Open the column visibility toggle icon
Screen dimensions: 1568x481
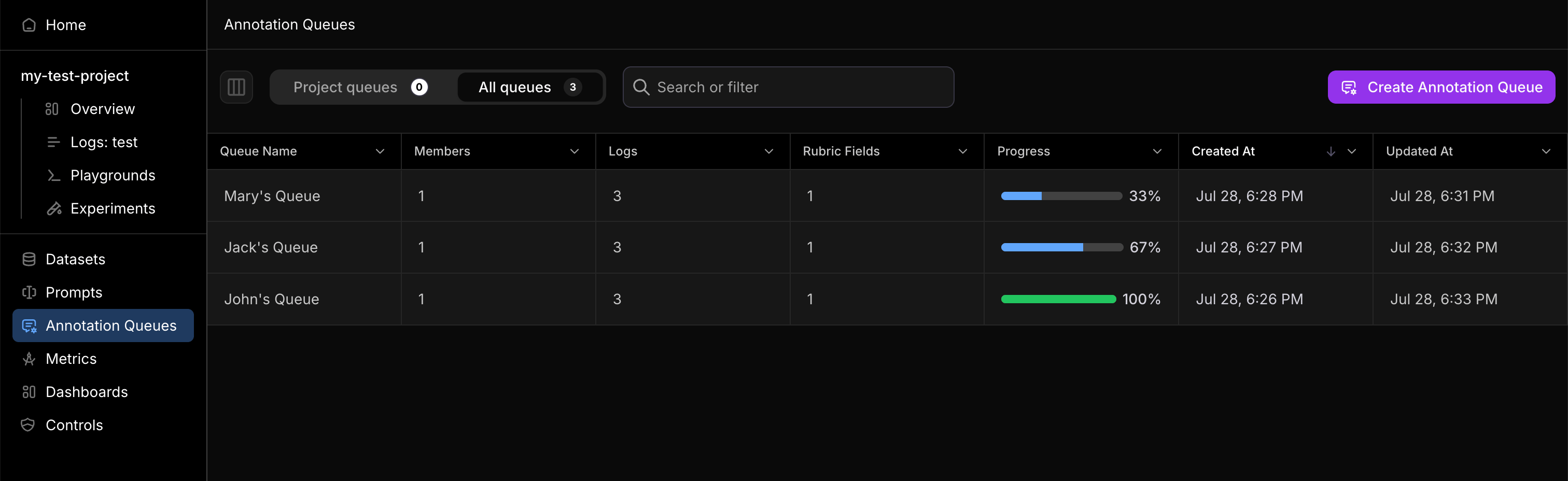[x=236, y=87]
